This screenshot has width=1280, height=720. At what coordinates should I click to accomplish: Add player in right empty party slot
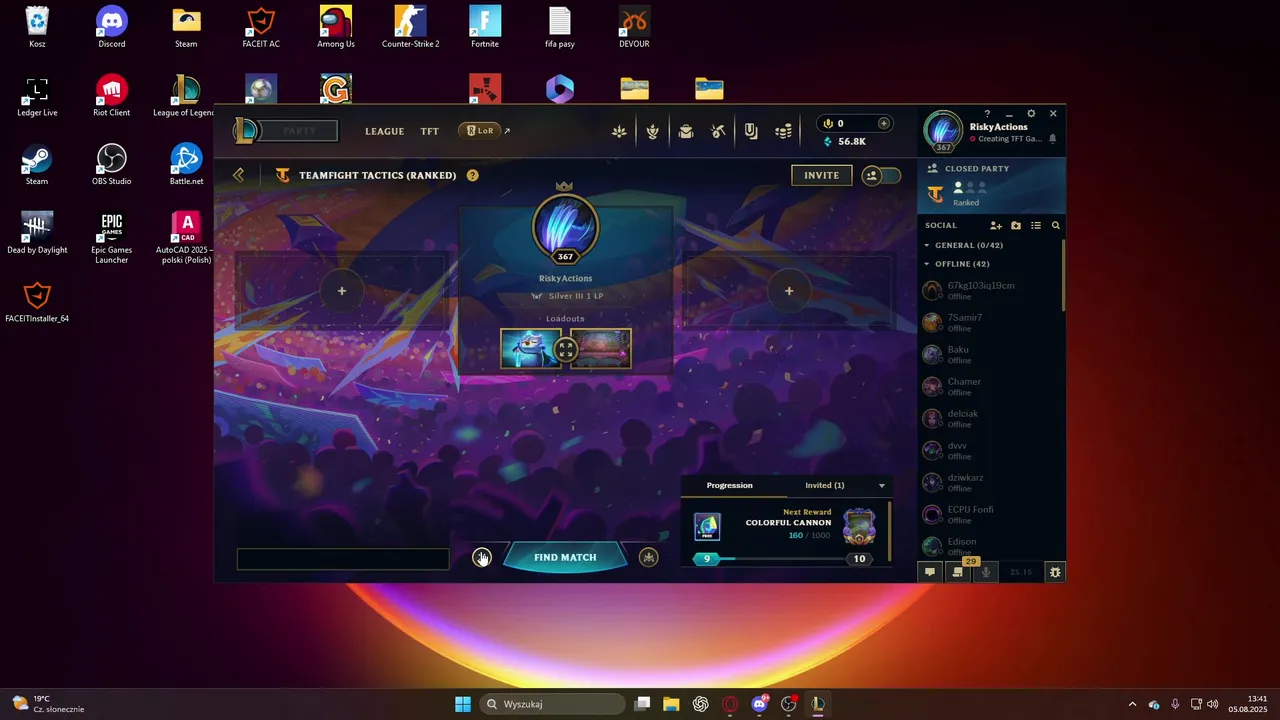click(789, 291)
